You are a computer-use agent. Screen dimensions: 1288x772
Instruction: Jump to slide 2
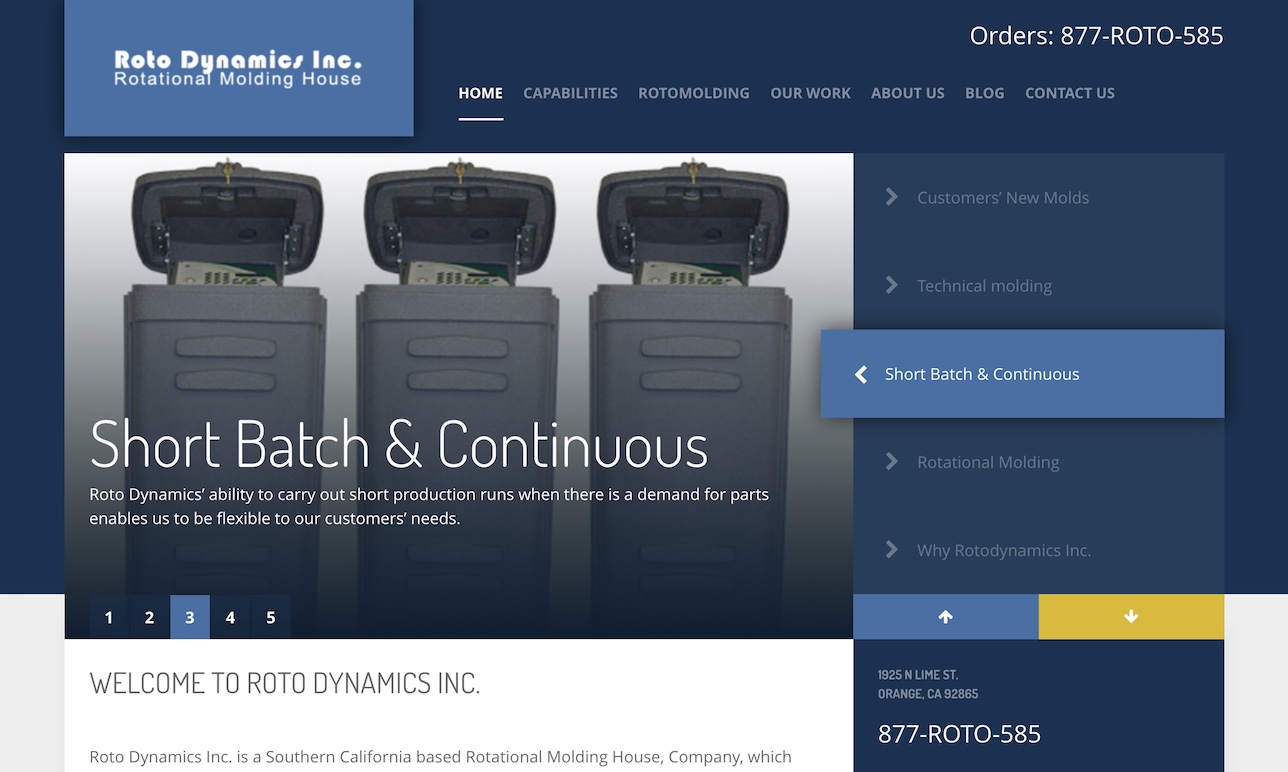(149, 617)
